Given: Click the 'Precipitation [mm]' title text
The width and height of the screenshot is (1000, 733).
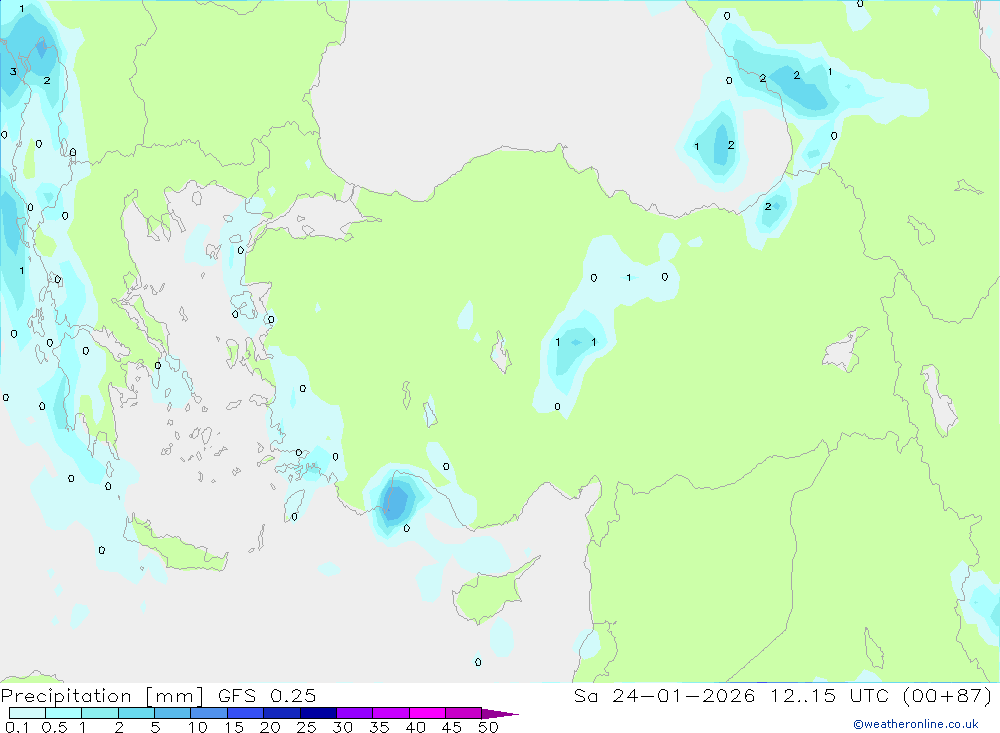Looking at the screenshot, I should point(102,696).
